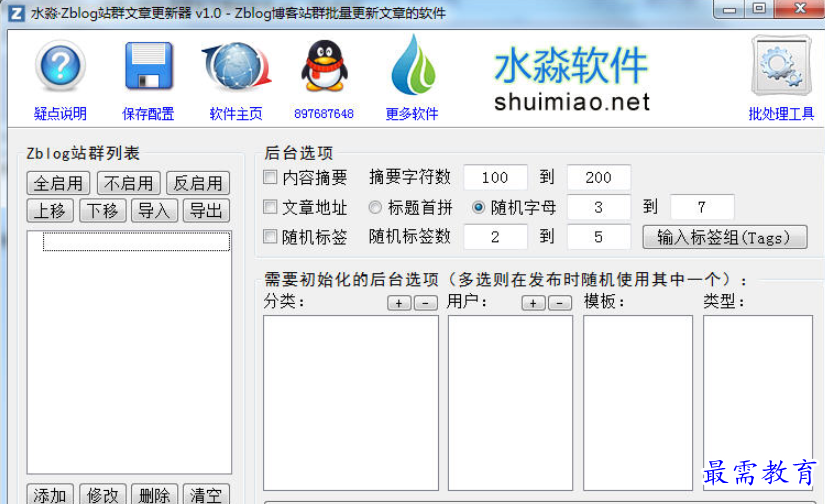Focus the 随机标签数 minimum field showing 2
825x504 pixels.
pos(495,237)
